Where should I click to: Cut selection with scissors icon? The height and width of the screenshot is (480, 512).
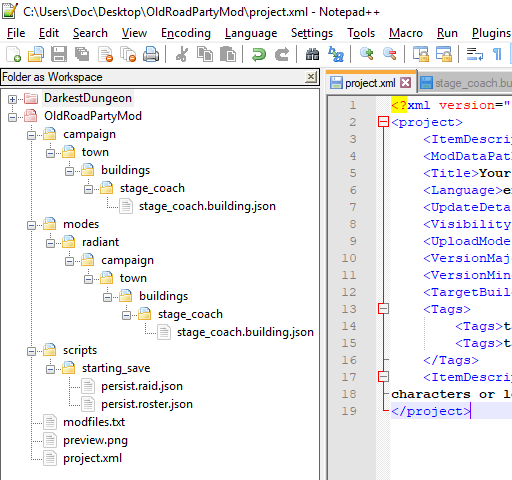tap(182, 54)
